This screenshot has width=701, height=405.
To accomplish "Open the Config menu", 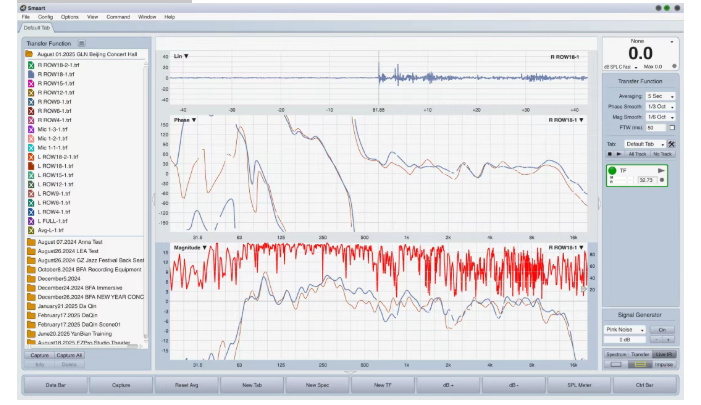I will (46, 17).
